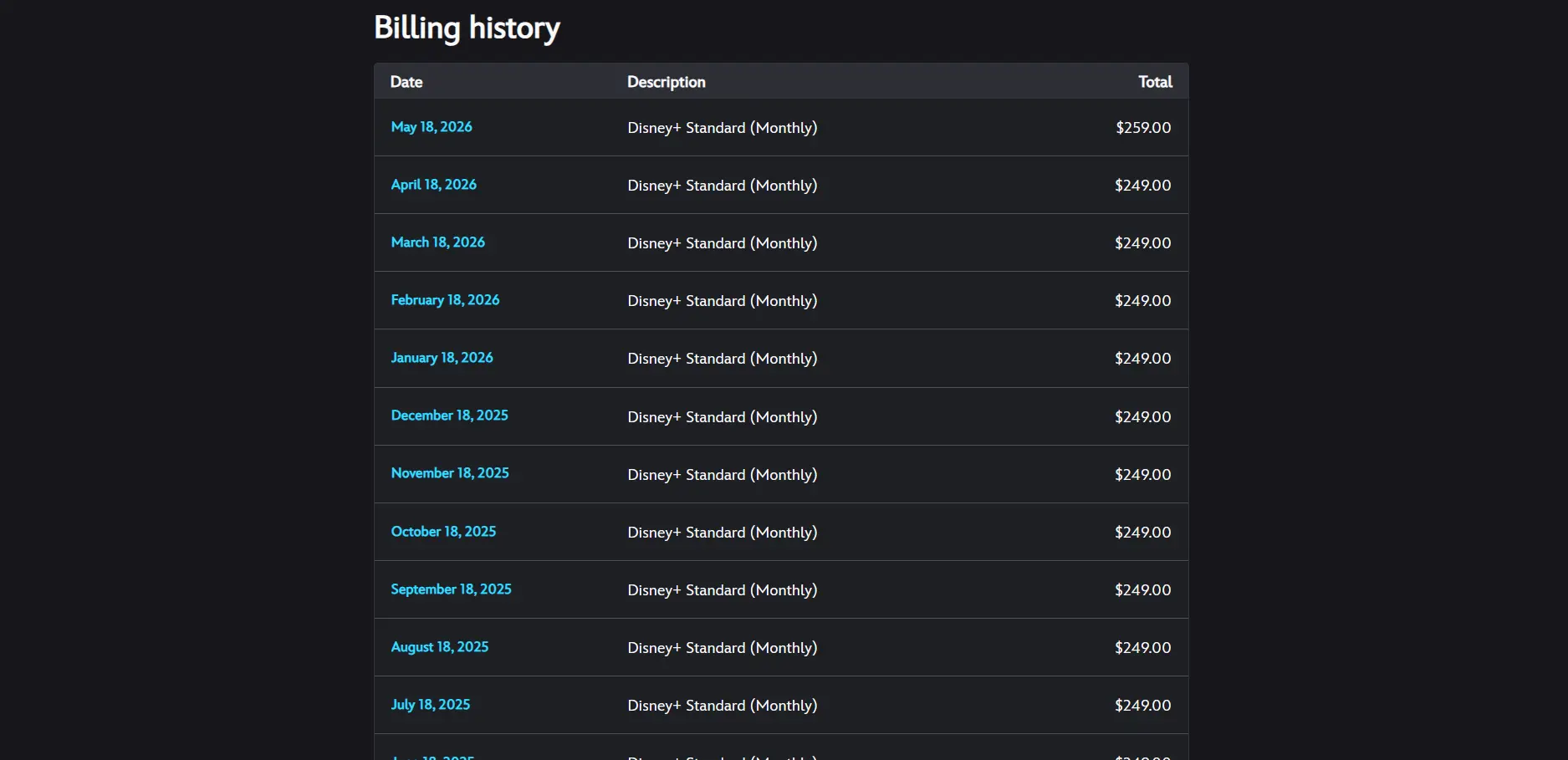Click the Billing history heading
This screenshot has width=1568, height=760.
point(467,28)
